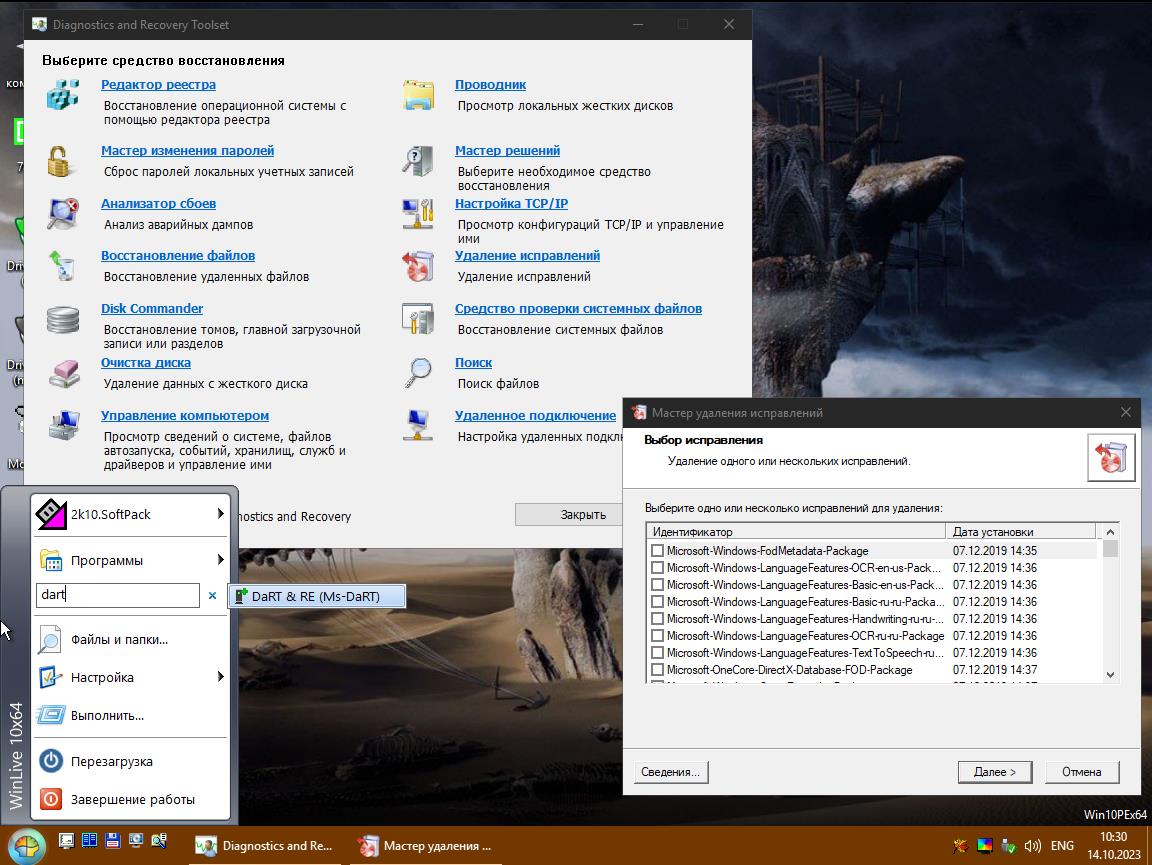The image size is (1152, 865).
Task: Click the magnifying glass Поиск icon
Action: (x=418, y=372)
